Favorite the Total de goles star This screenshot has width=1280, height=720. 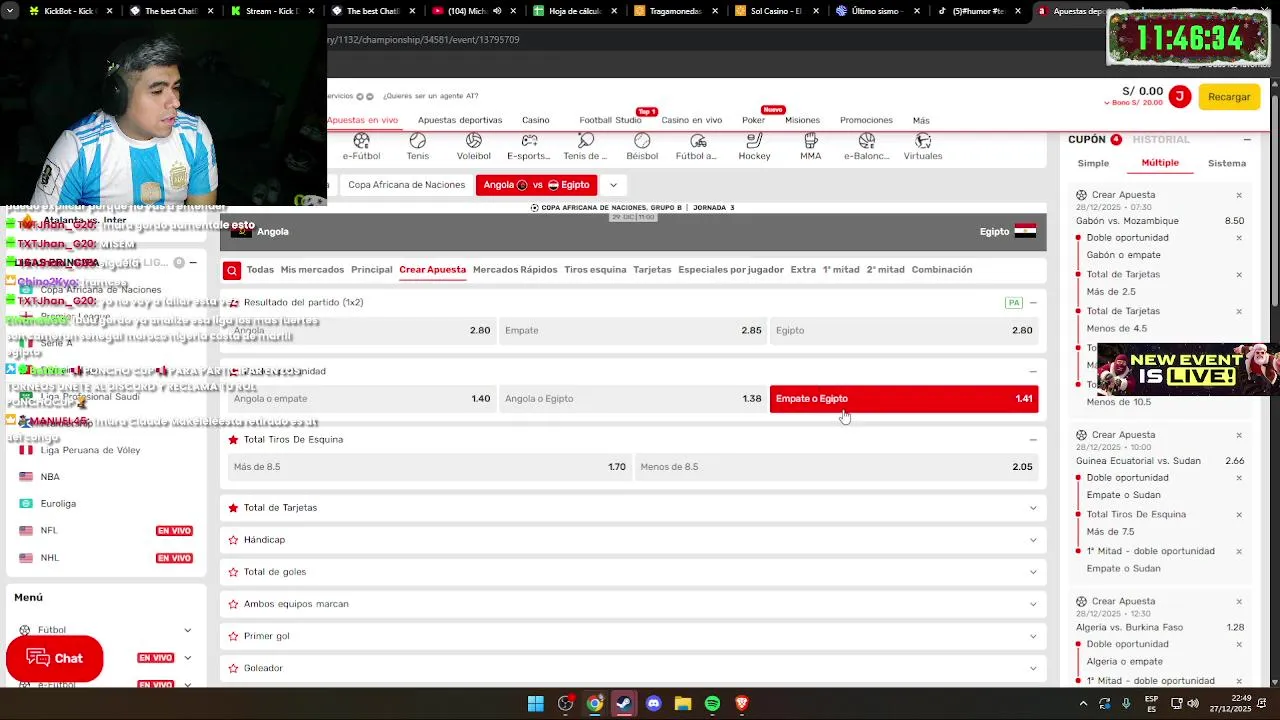coord(234,572)
